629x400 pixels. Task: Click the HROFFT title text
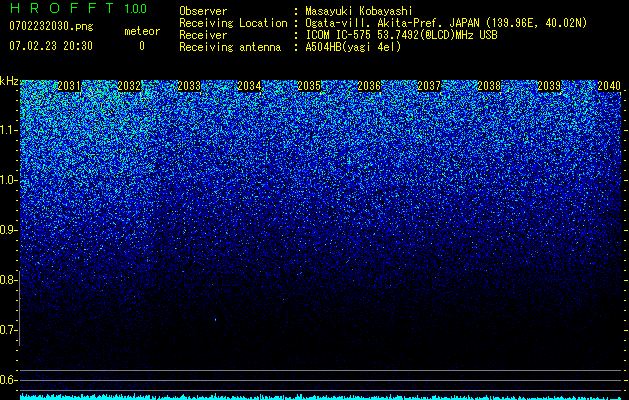pyautogui.click(x=62, y=8)
